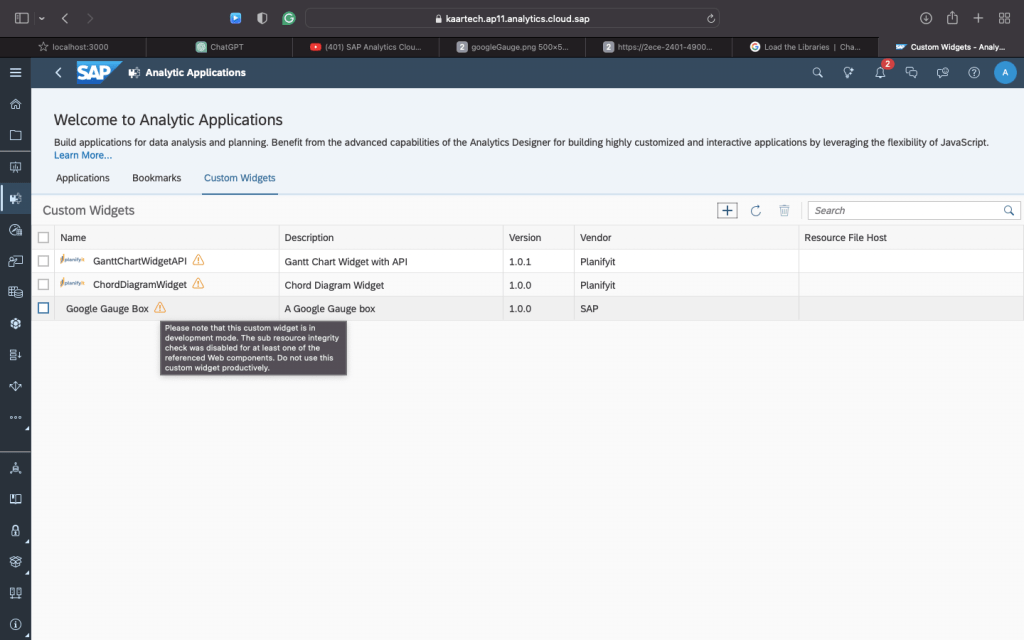Screen dimensions: 1024x640
Task: Click the add custom widget plus icon
Action: tap(727, 210)
